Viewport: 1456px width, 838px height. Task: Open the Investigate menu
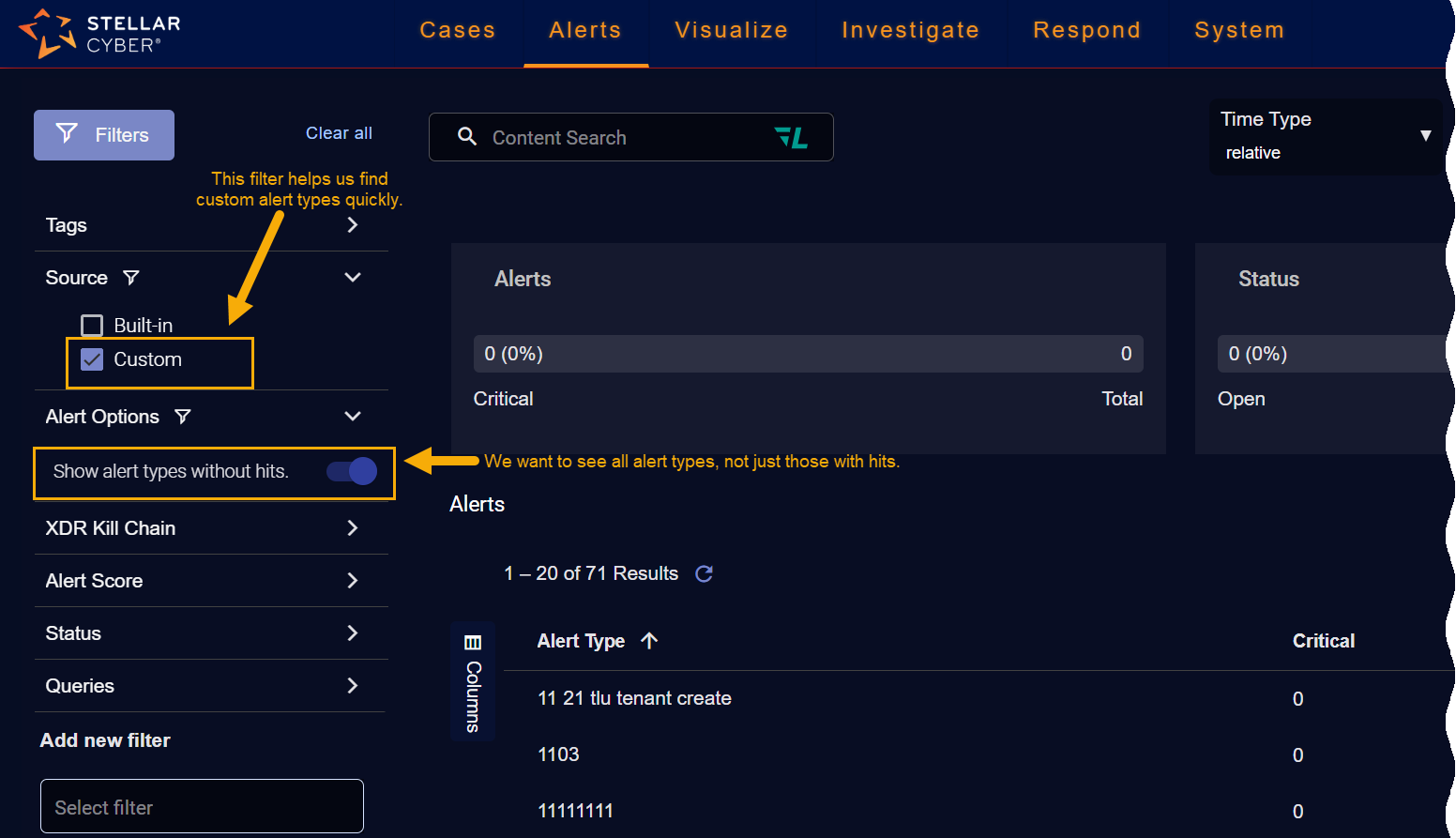[x=910, y=30]
